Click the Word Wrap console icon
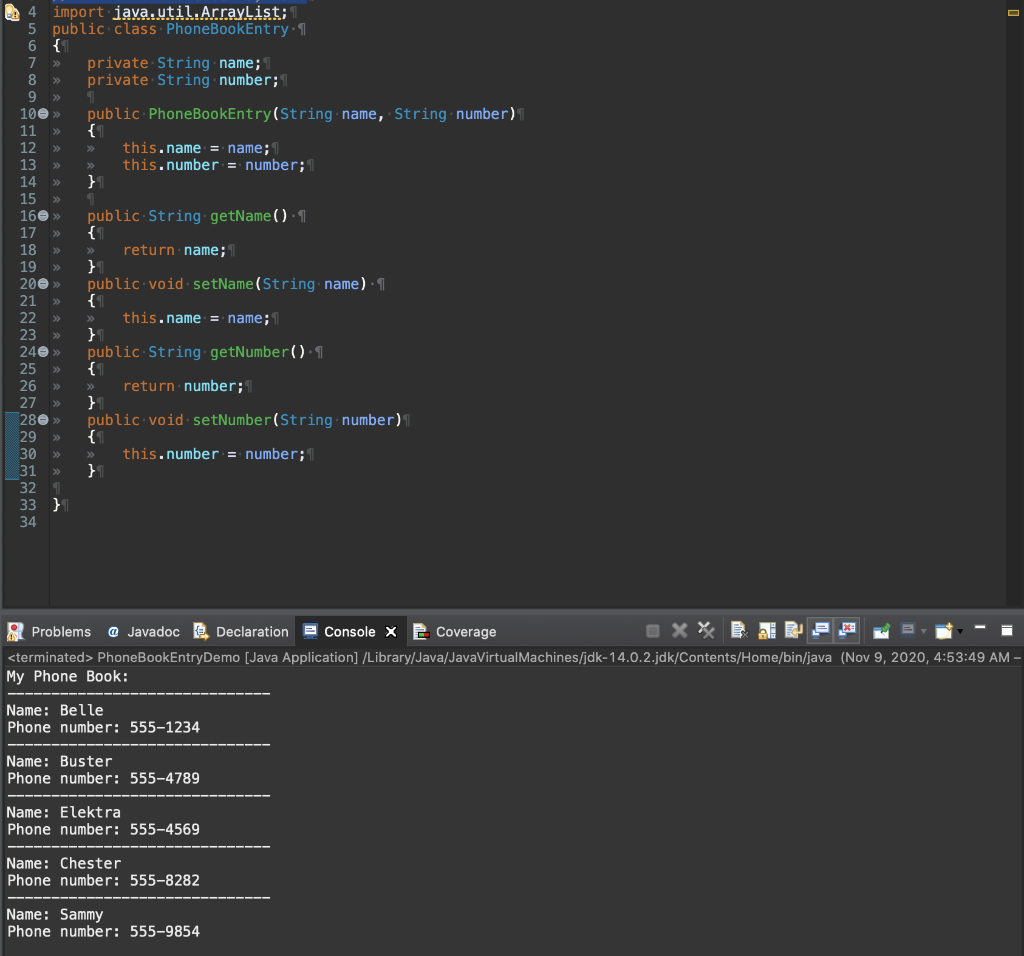Screen dimensions: 1024x956 tap(794, 630)
